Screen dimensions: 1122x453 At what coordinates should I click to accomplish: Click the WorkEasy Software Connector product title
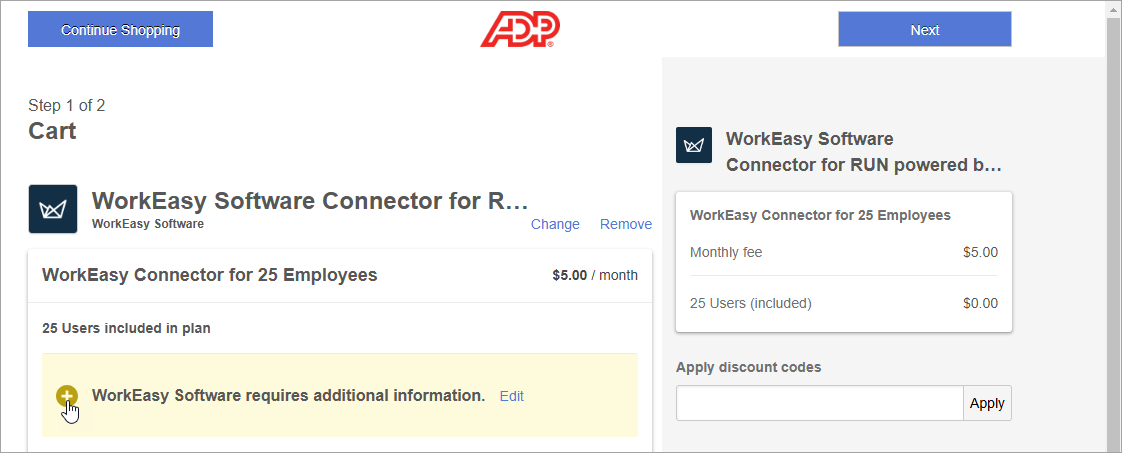[310, 201]
